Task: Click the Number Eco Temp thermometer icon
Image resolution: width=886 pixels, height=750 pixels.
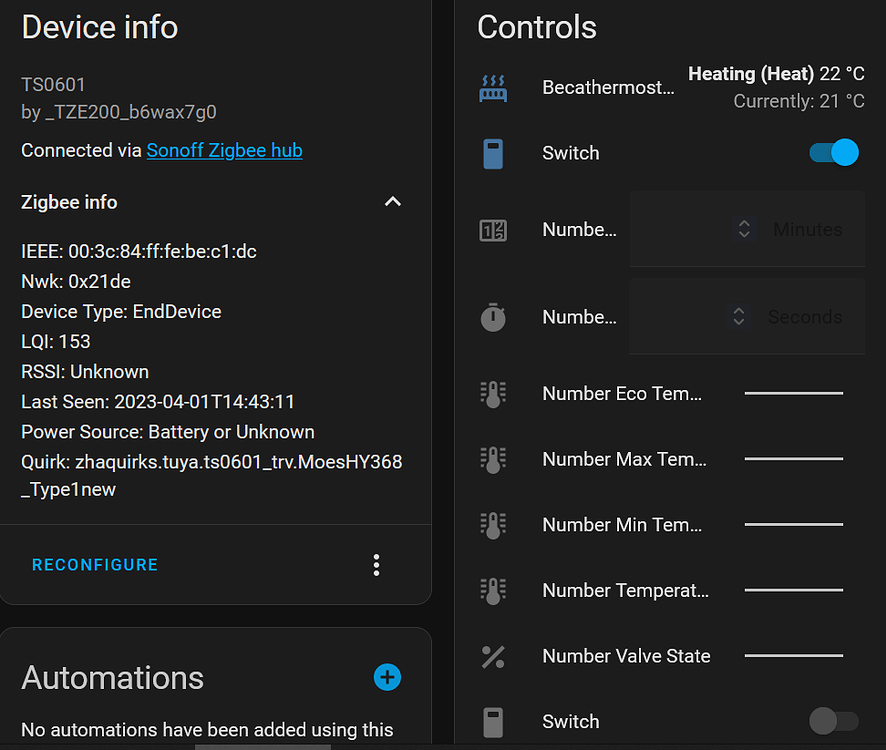Action: (x=493, y=393)
